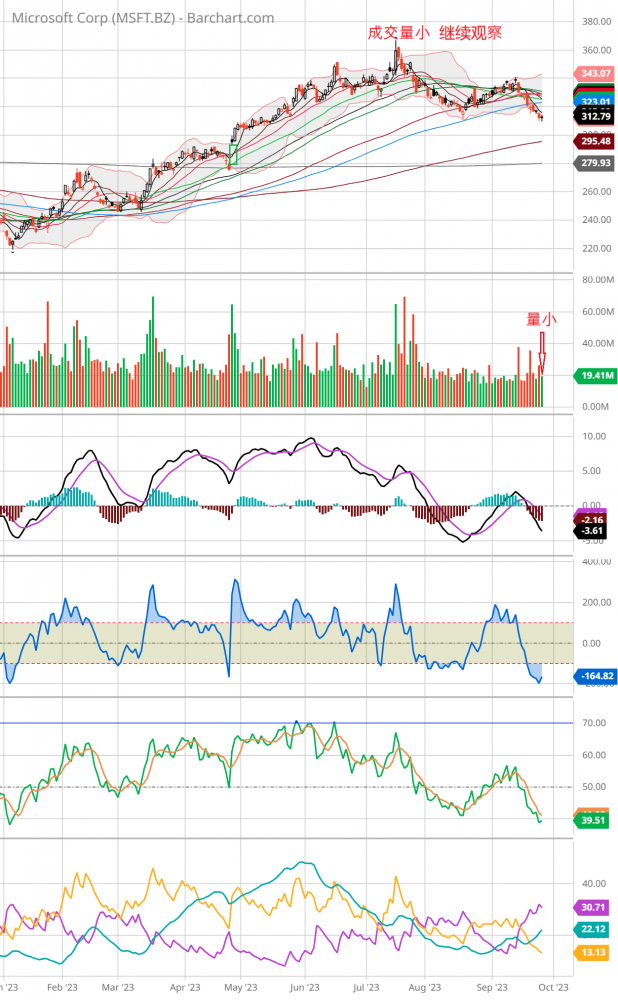Click the blue -164.82 indicator tag
This screenshot has width=618, height=1000.
(x=596, y=676)
